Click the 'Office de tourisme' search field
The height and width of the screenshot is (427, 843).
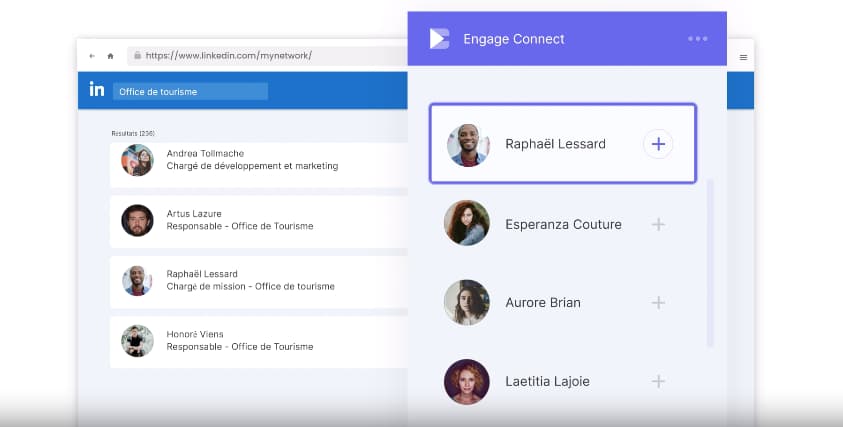(x=190, y=91)
